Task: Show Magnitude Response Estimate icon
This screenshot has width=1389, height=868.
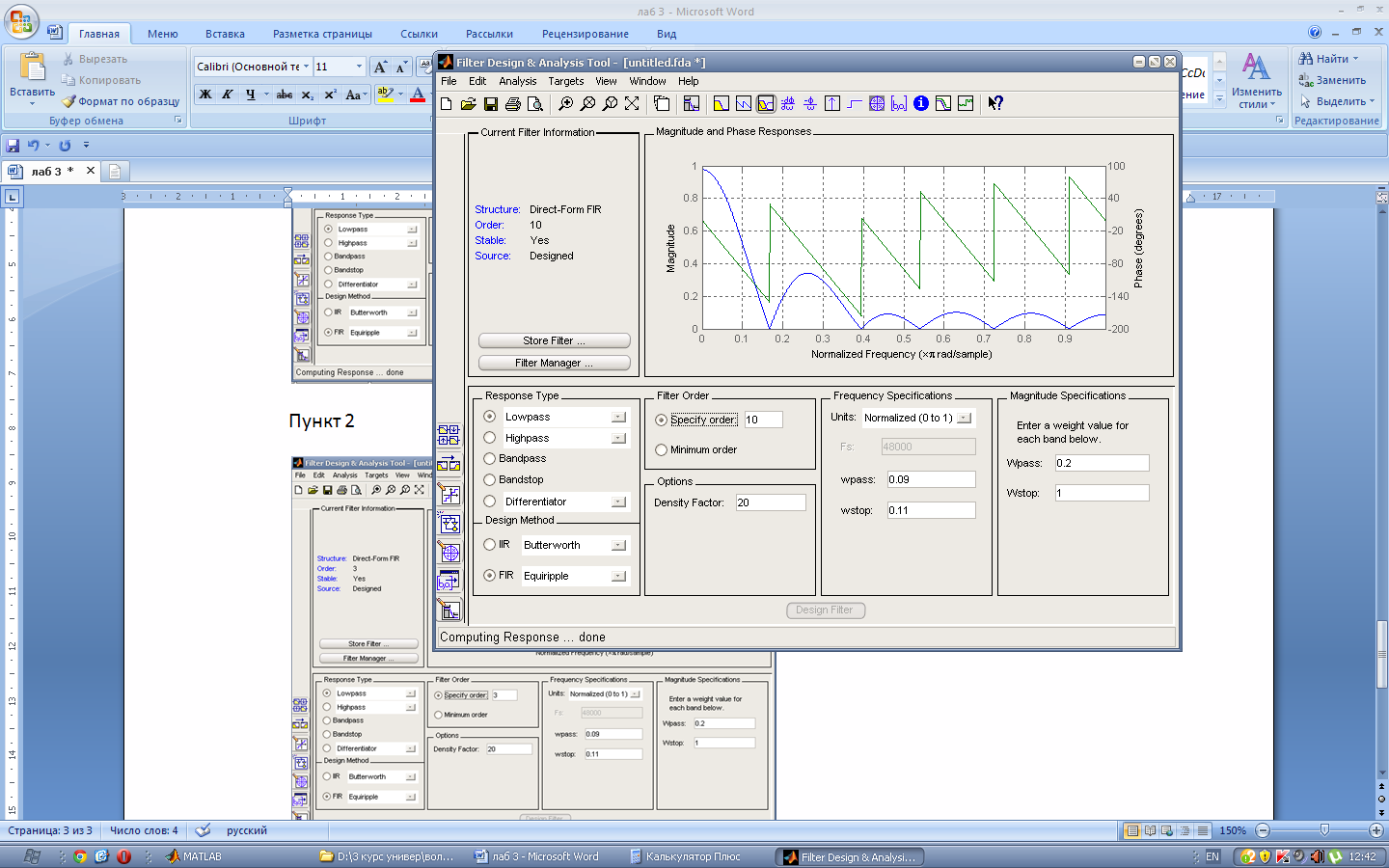Action: coord(943,103)
